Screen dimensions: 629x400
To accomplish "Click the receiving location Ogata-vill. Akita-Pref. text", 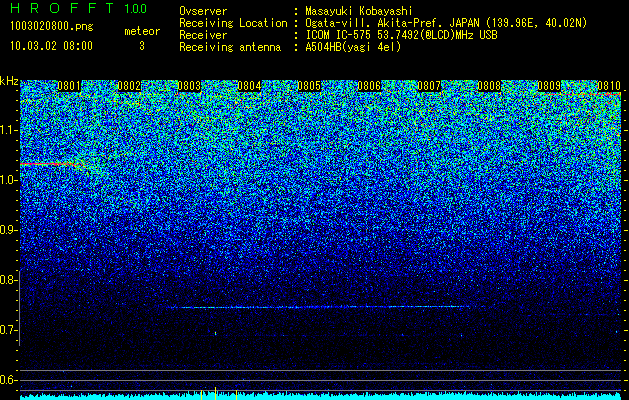I will (x=378, y=23).
